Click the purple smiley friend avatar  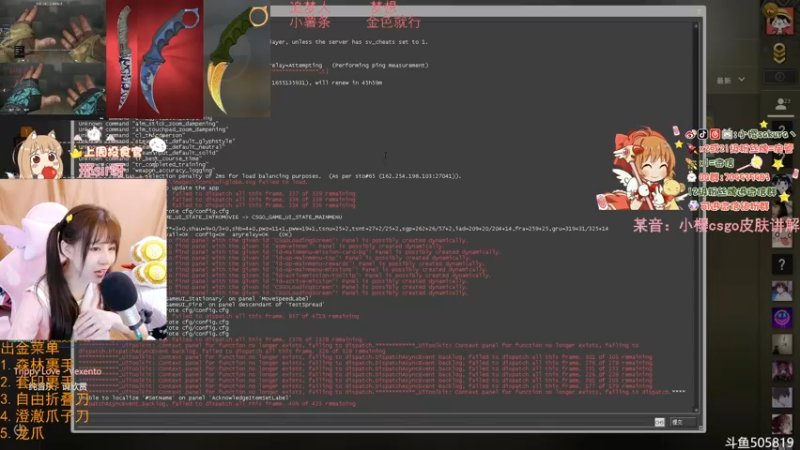pyautogui.click(x=782, y=318)
